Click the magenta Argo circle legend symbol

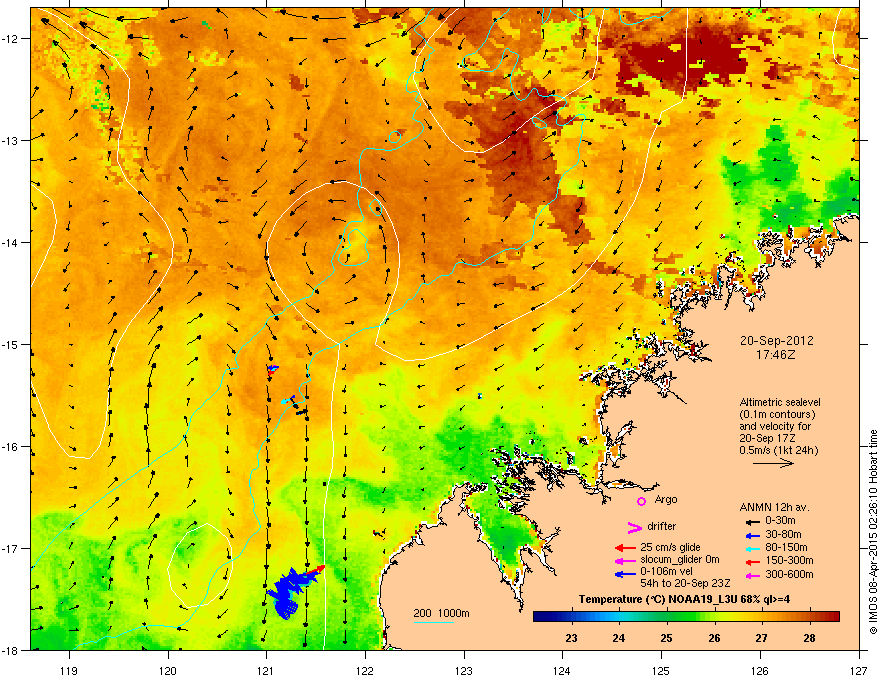[x=641, y=501]
